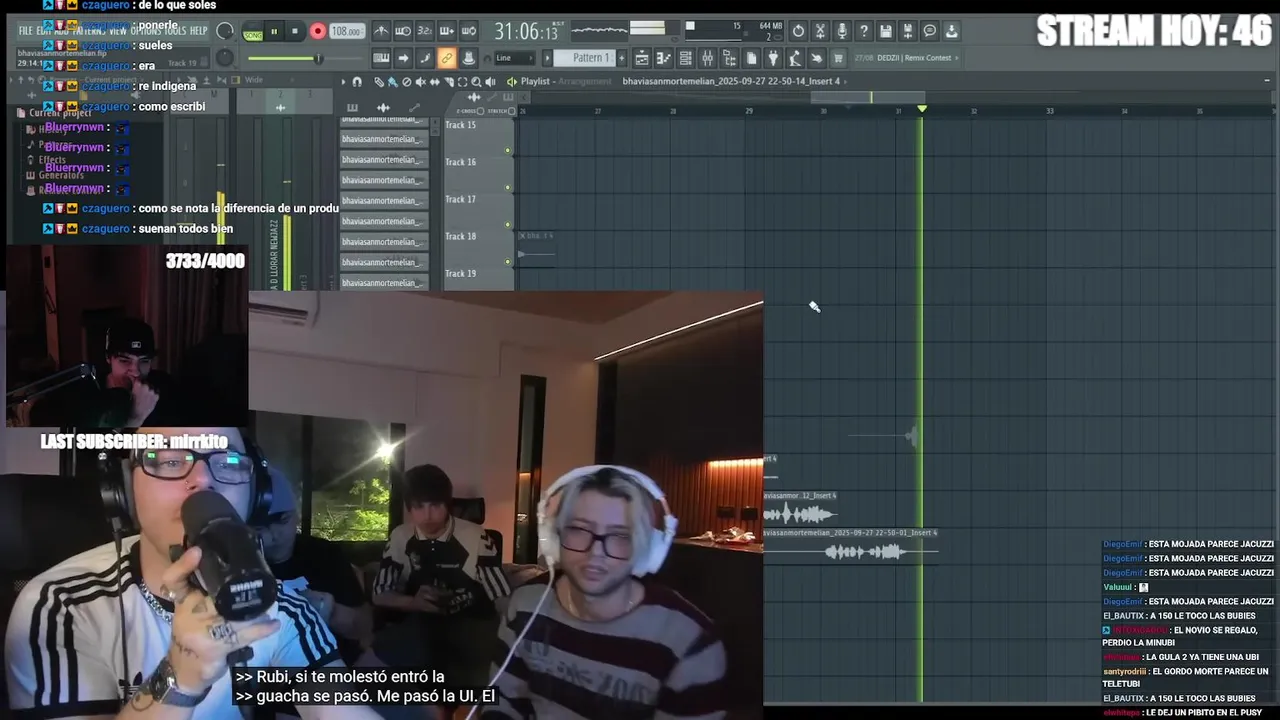Start recording with the red Record button
This screenshot has width=1280, height=720.
pos(318,31)
